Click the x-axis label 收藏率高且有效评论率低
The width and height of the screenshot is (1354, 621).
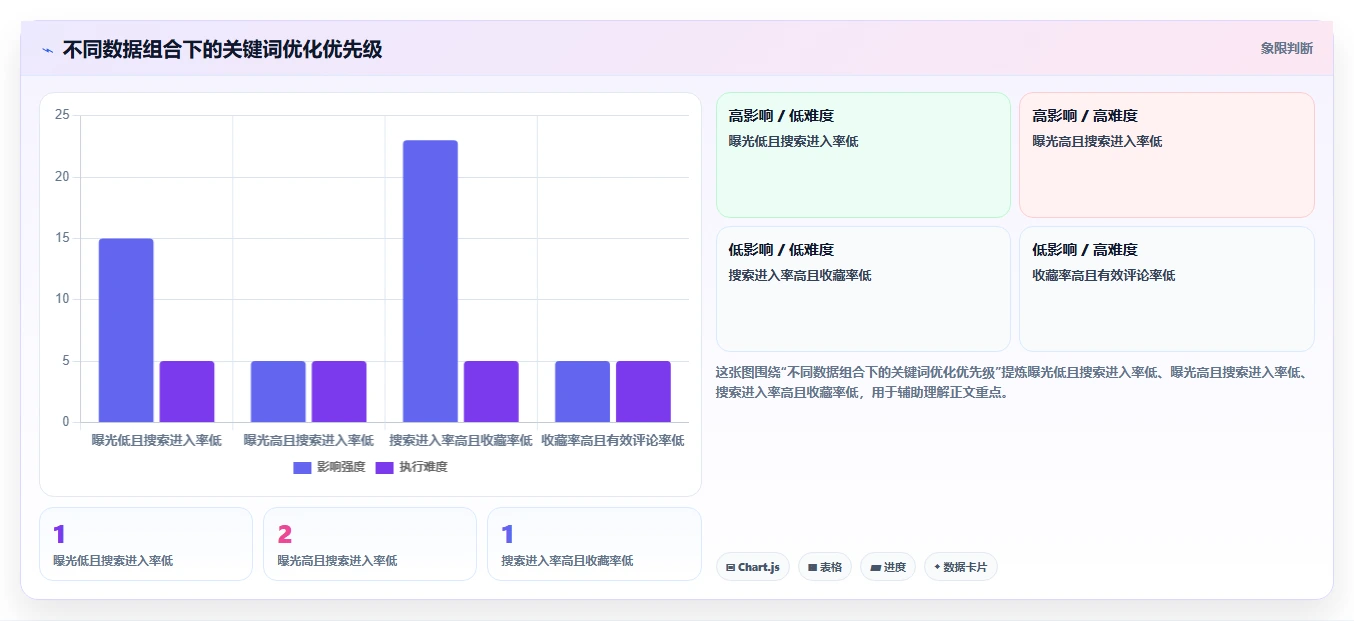613,440
